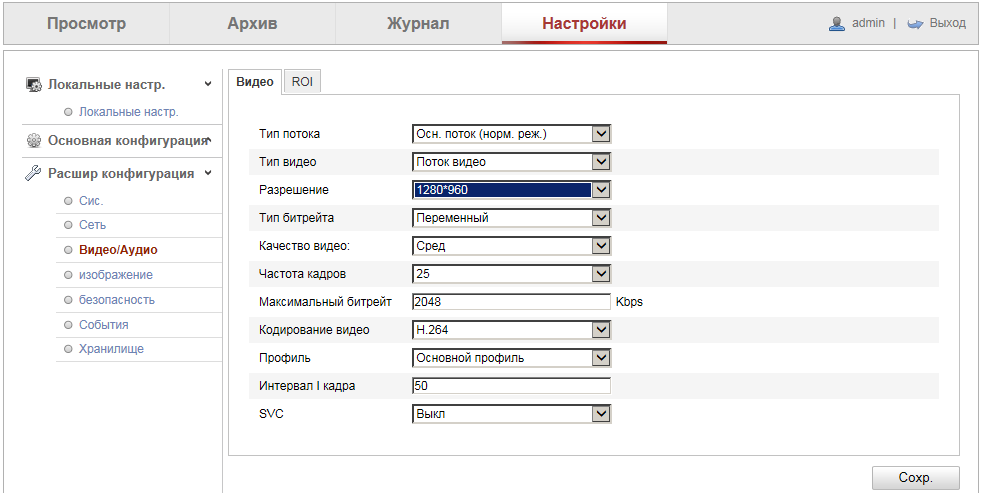The width and height of the screenshot is (982, 493).
Task: Switch to the ROI tab
Action: coord(302,82)
